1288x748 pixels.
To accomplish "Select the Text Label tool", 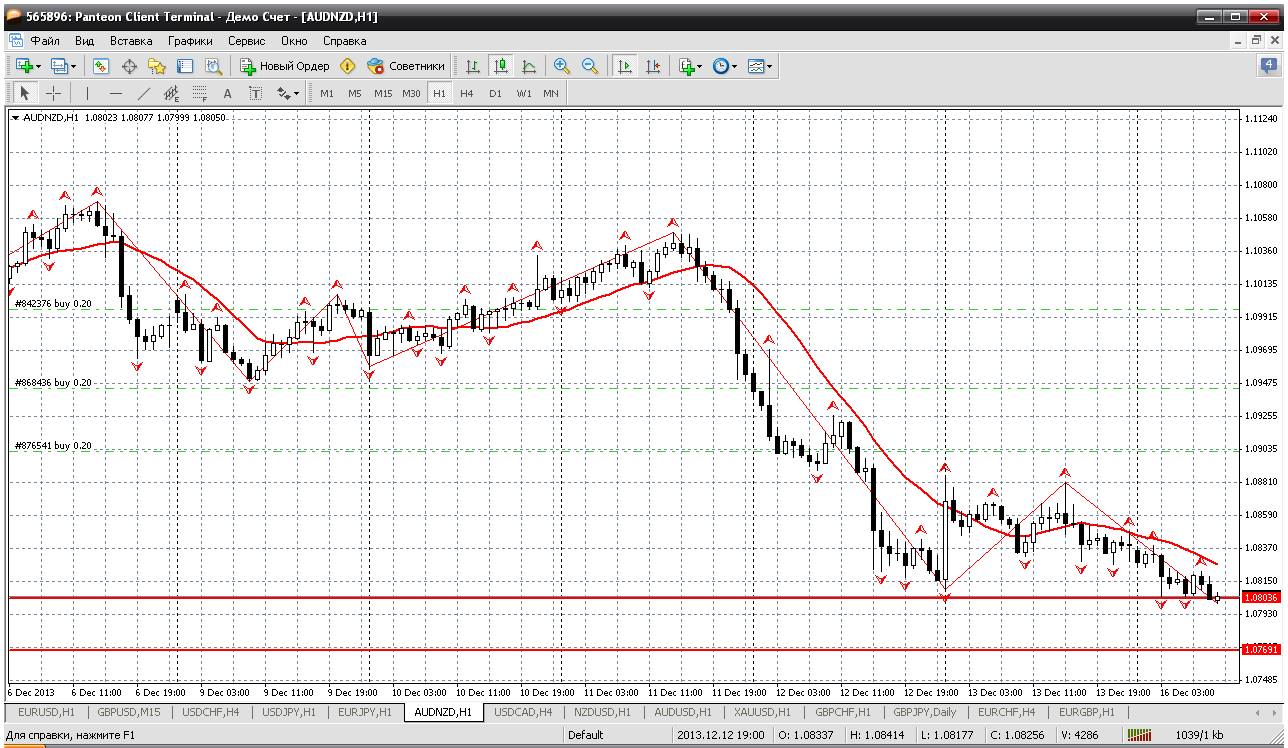I will [255, 93].
